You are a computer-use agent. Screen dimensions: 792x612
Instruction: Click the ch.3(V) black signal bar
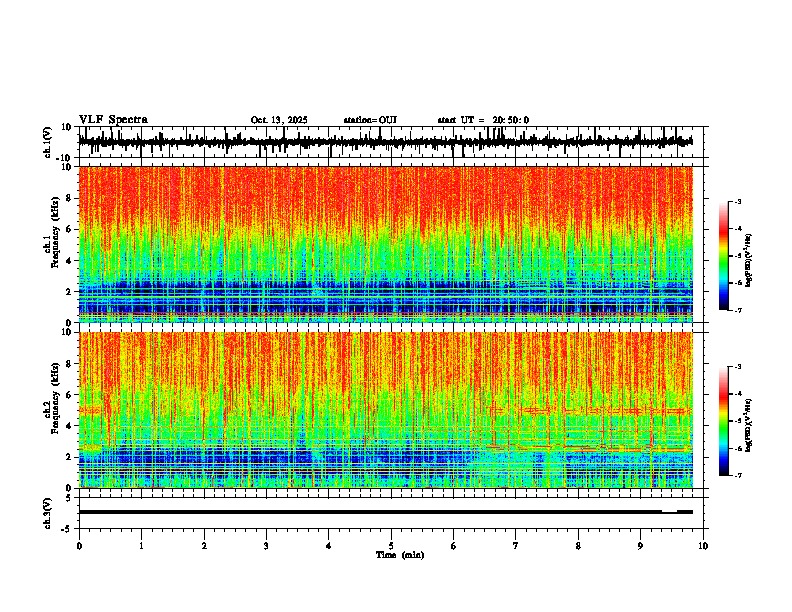pos(385,512)
